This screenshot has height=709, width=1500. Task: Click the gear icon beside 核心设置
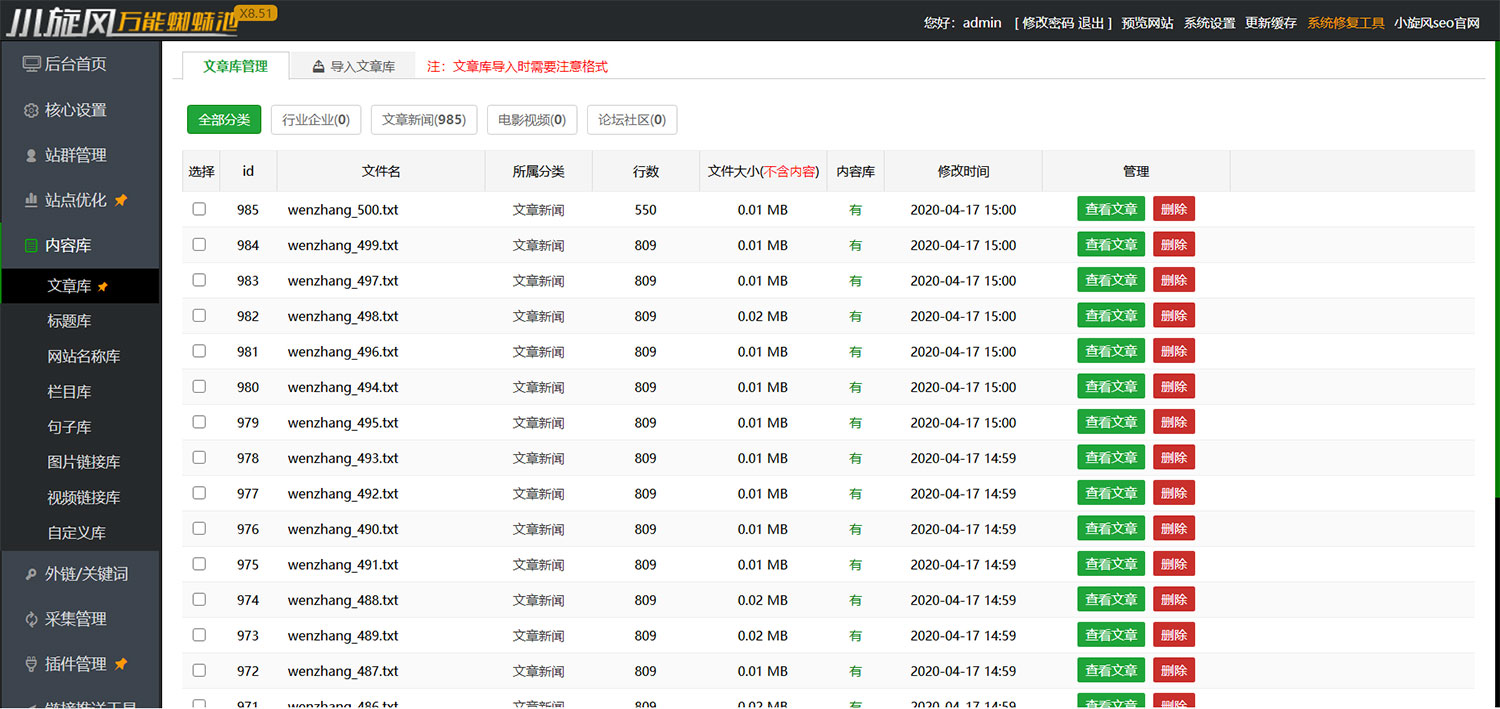(x=32, y=110)
